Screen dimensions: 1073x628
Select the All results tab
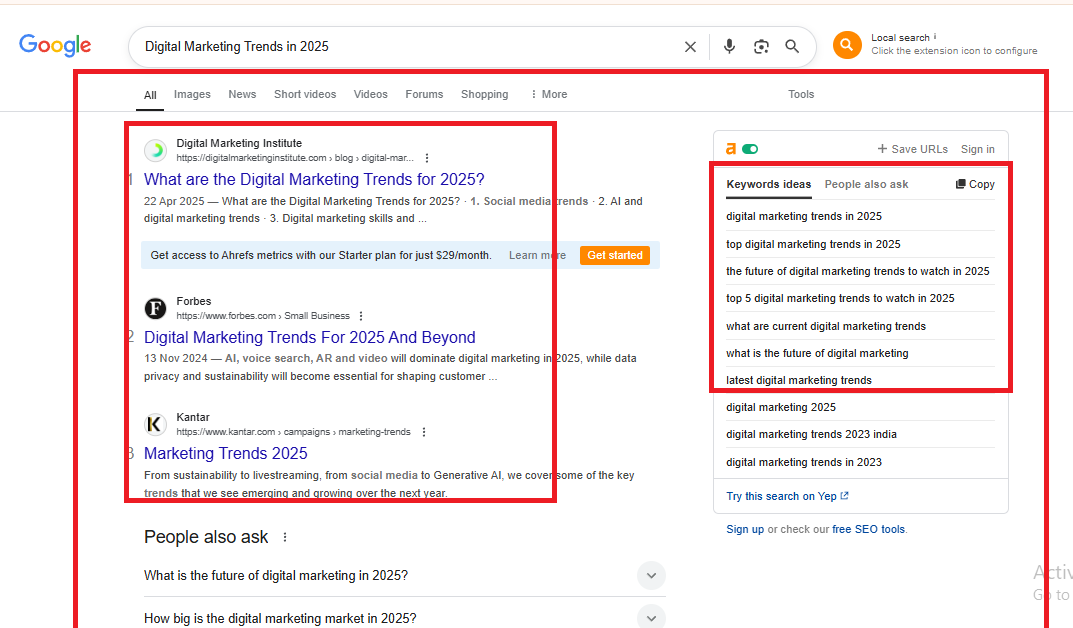tap(151, 95)
